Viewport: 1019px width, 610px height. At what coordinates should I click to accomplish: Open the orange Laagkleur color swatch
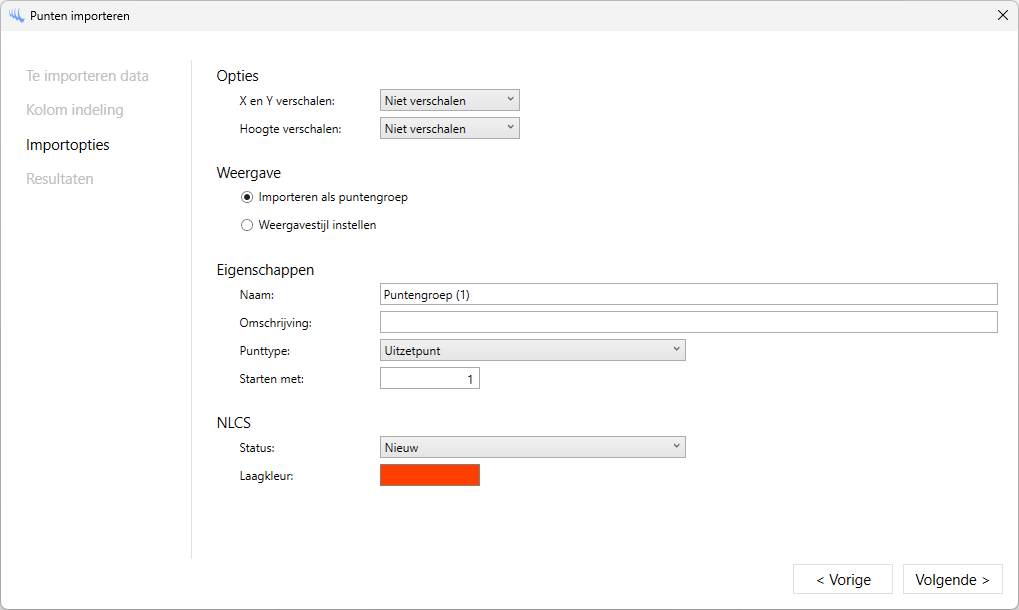coord(430,475)
